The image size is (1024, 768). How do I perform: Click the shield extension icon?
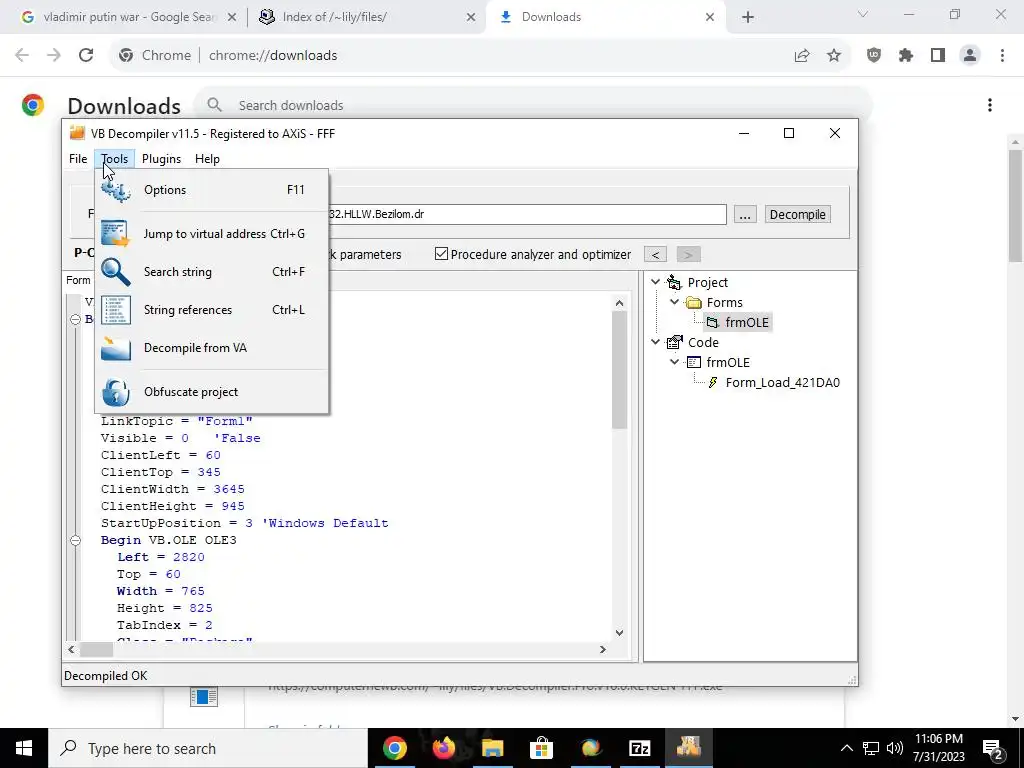click(874, 56)
